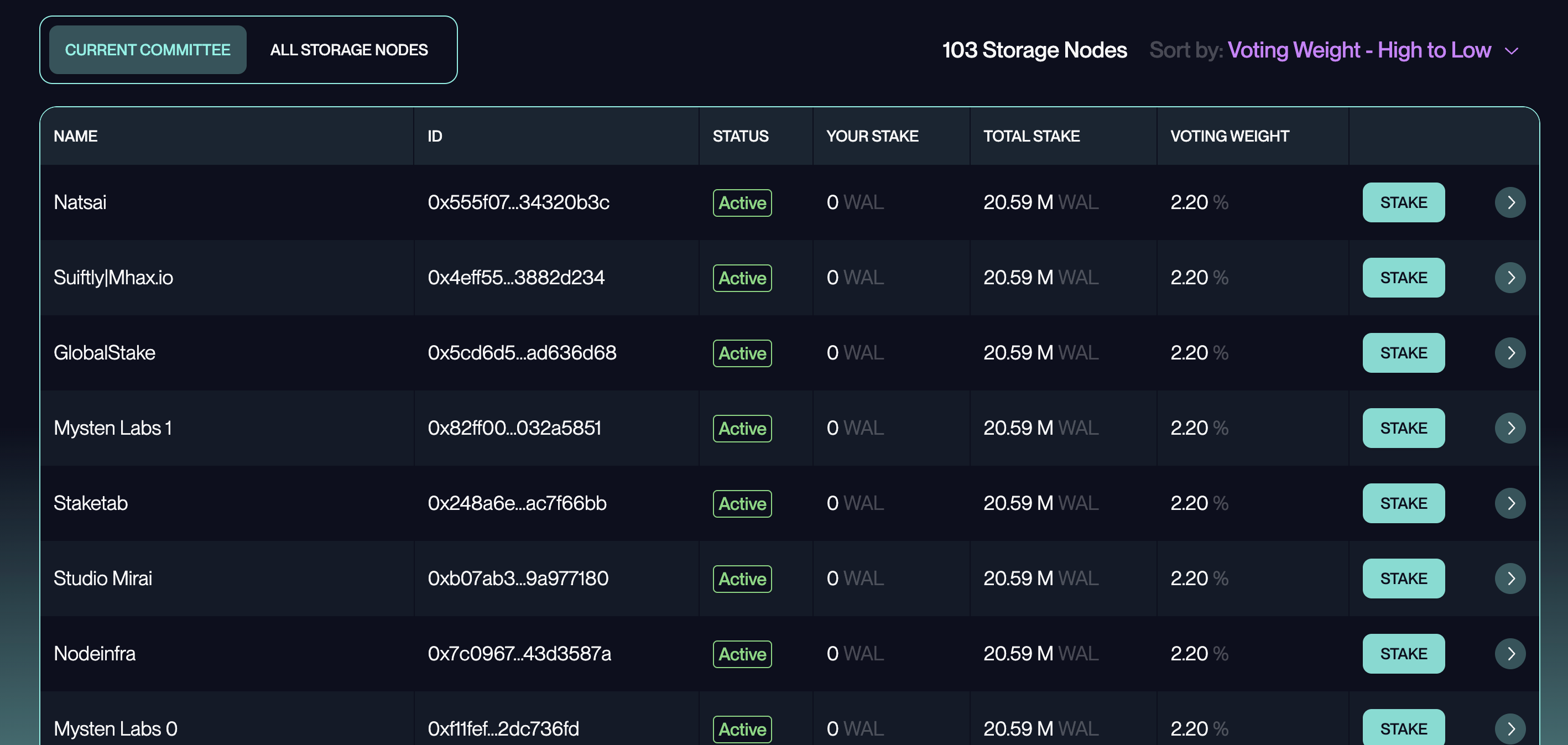Open Suiftly|Mhax.io details chevron
This screenshot has width=1568, height=745.
[1509, 278]
